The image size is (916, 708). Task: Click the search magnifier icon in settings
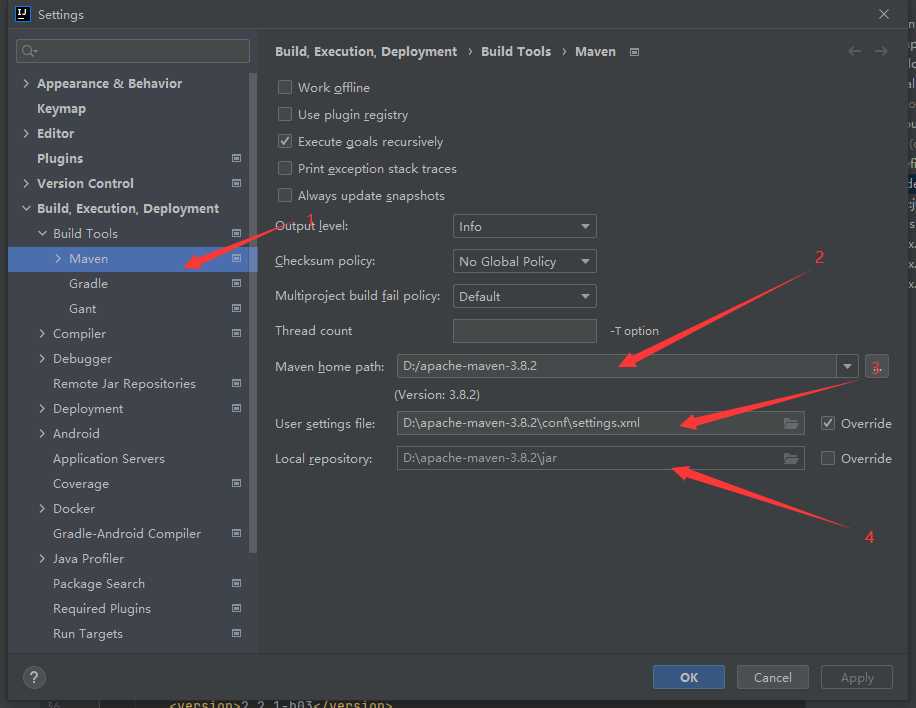point(29,51)
